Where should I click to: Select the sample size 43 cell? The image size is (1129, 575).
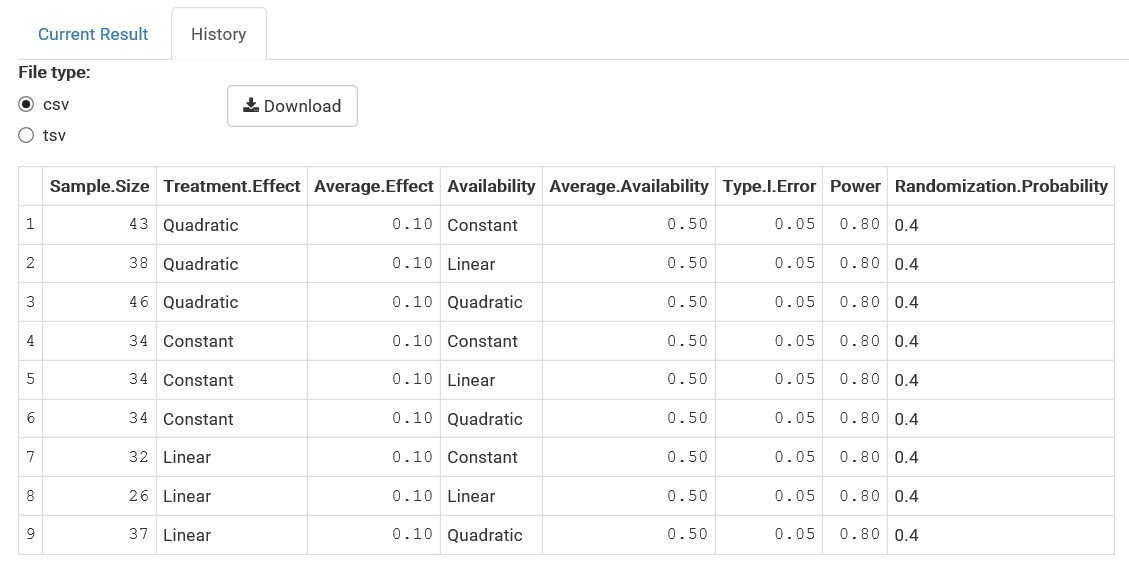pyautogui.click(x=139, y=225)
